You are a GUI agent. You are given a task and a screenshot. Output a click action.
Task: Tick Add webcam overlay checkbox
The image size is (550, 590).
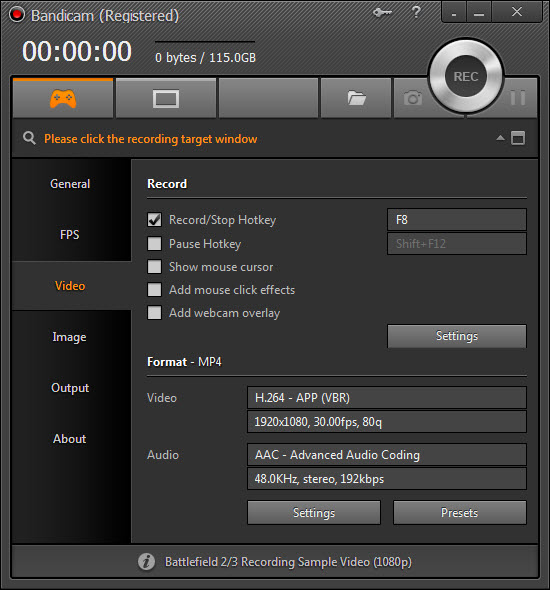pyautogui.click(x=154, y=313)
